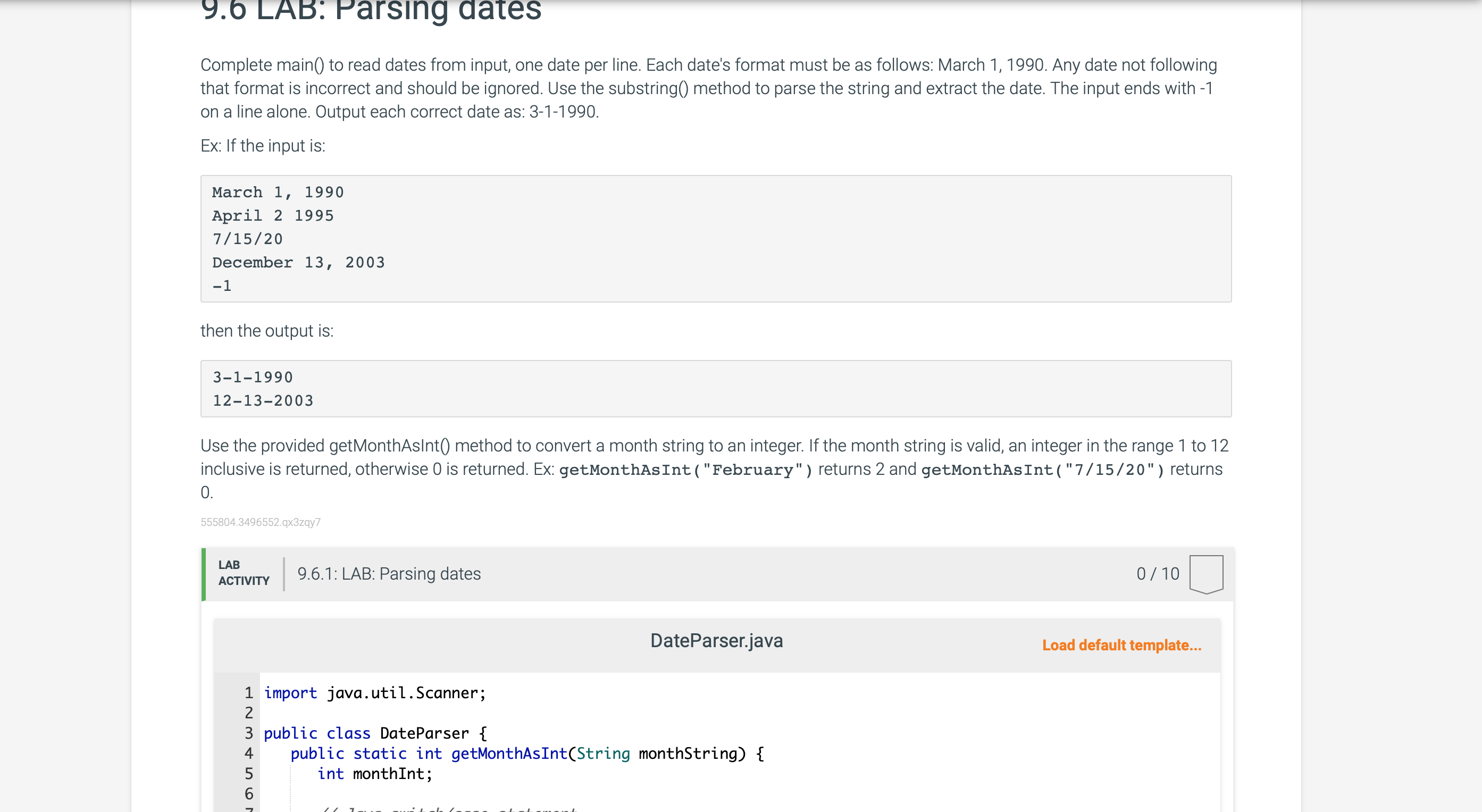The height and width of the screenshot is (812, 1482).
Task: Click the int monthInt declaration line
Action: [x=374, y=773]
